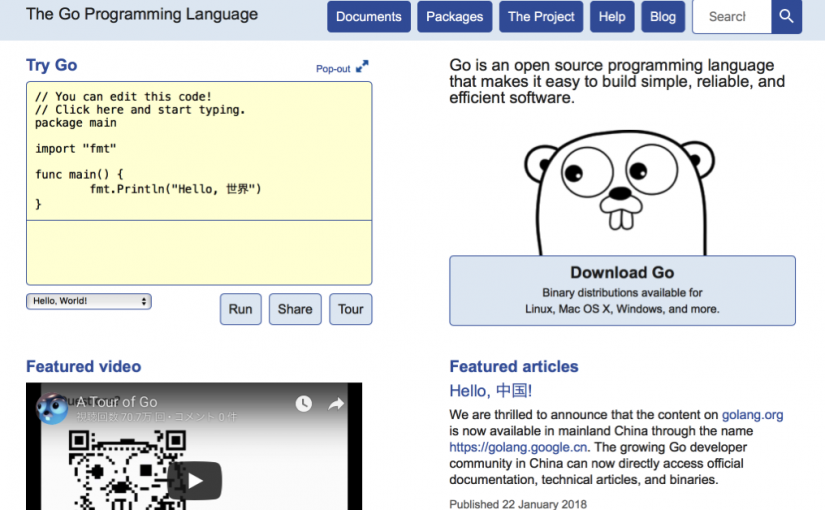Open The Project page
Screen dimensions: 825x510
point(541,17)
